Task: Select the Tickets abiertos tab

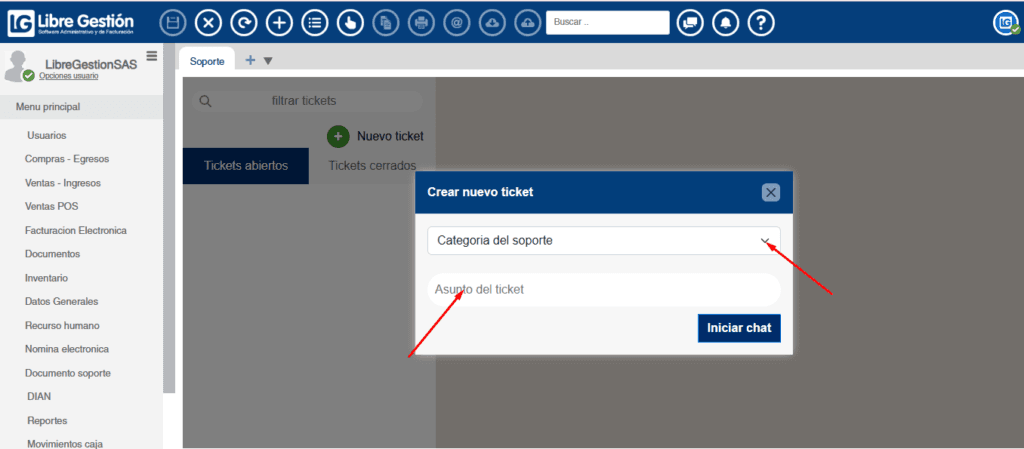Action: tap(246, 166)
